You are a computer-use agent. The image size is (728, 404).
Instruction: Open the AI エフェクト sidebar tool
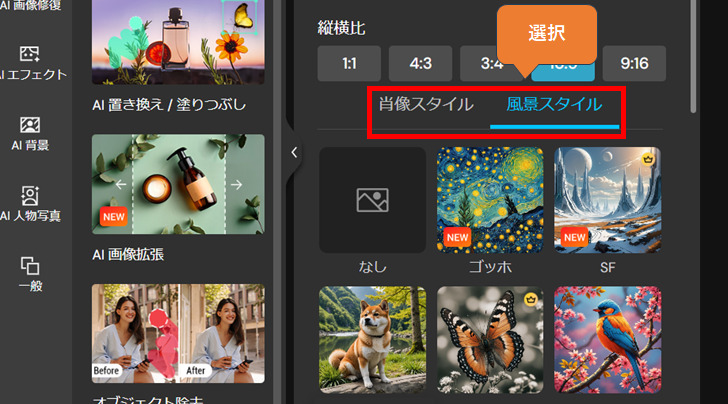[30, 61]
